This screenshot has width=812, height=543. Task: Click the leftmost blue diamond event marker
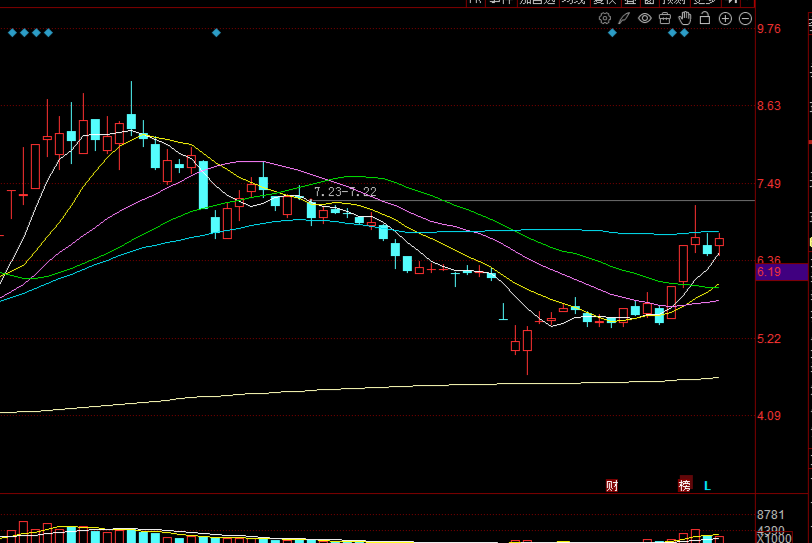point(12,33)
